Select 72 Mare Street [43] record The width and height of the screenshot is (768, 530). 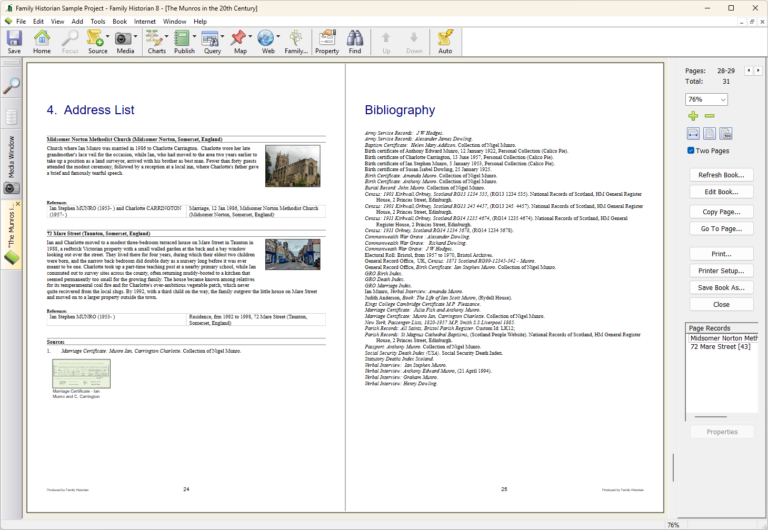[x=722, y=346]
